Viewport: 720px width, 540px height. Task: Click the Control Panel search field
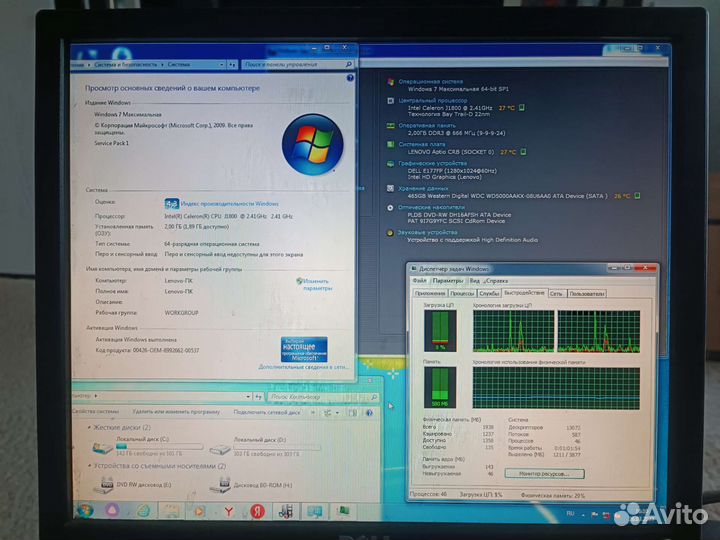pos(298,65)
